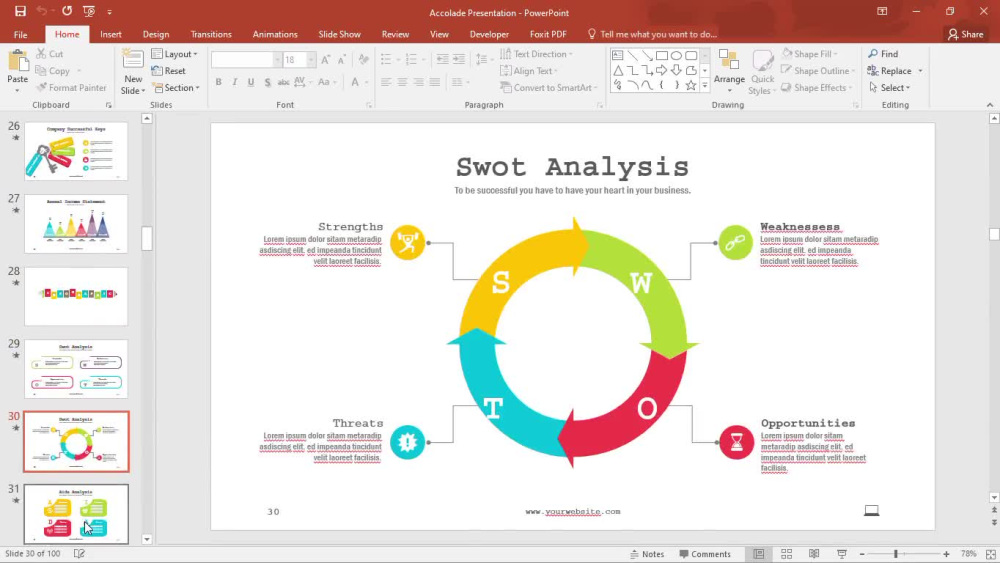
Task: Click the Redo/Repeat icon in Quick Access
Action: [66, 11]
